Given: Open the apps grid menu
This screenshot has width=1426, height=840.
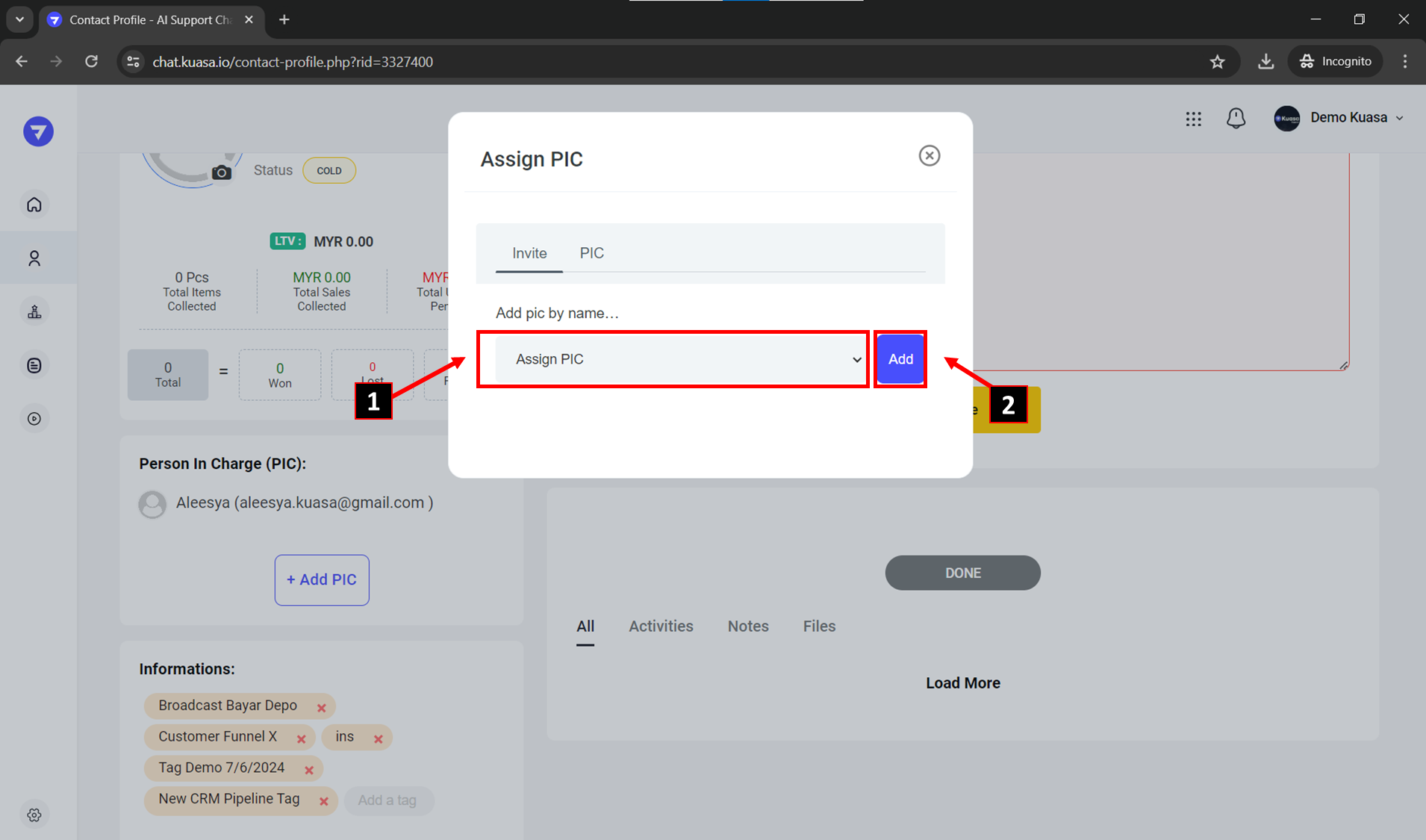Looking at the screenshot, I should pyautogui.click(x=1193, y=119).
